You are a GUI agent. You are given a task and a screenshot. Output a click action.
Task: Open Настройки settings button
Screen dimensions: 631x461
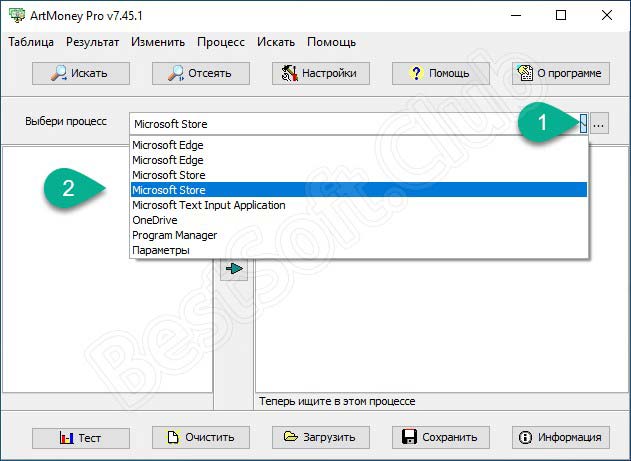click(x=321, y=73)
